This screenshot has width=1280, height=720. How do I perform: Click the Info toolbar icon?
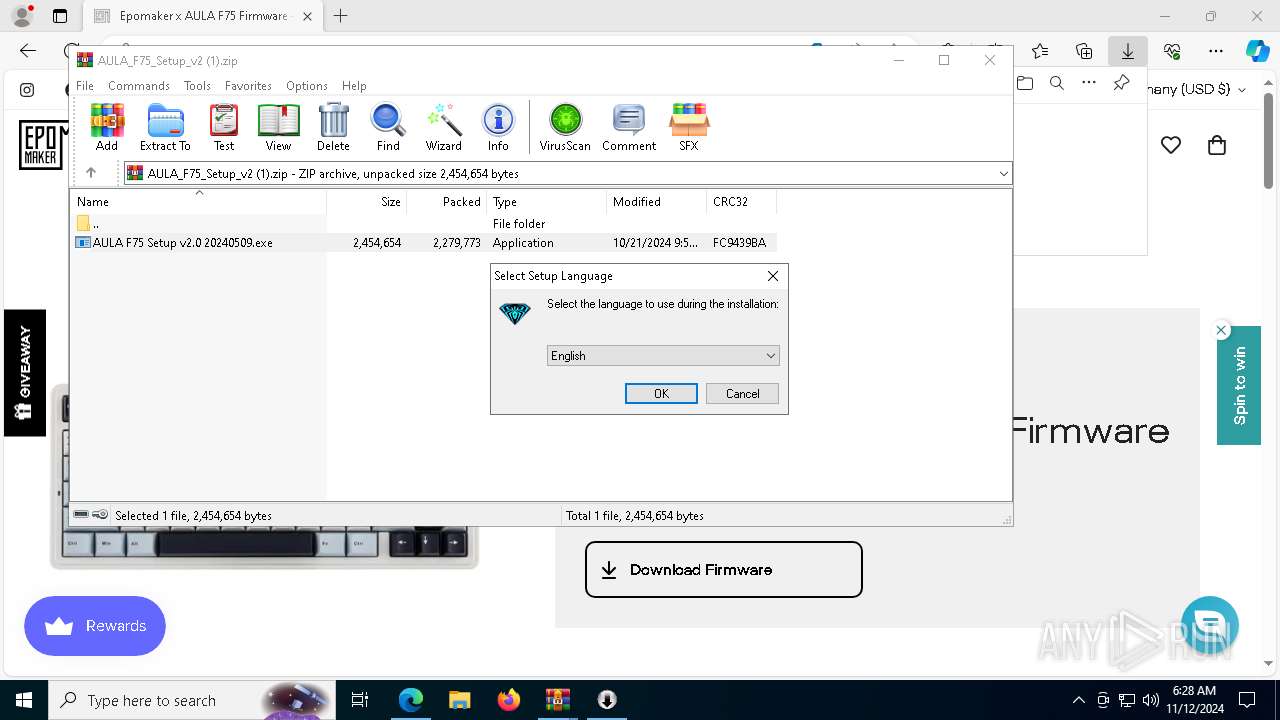tap(498, 127)
